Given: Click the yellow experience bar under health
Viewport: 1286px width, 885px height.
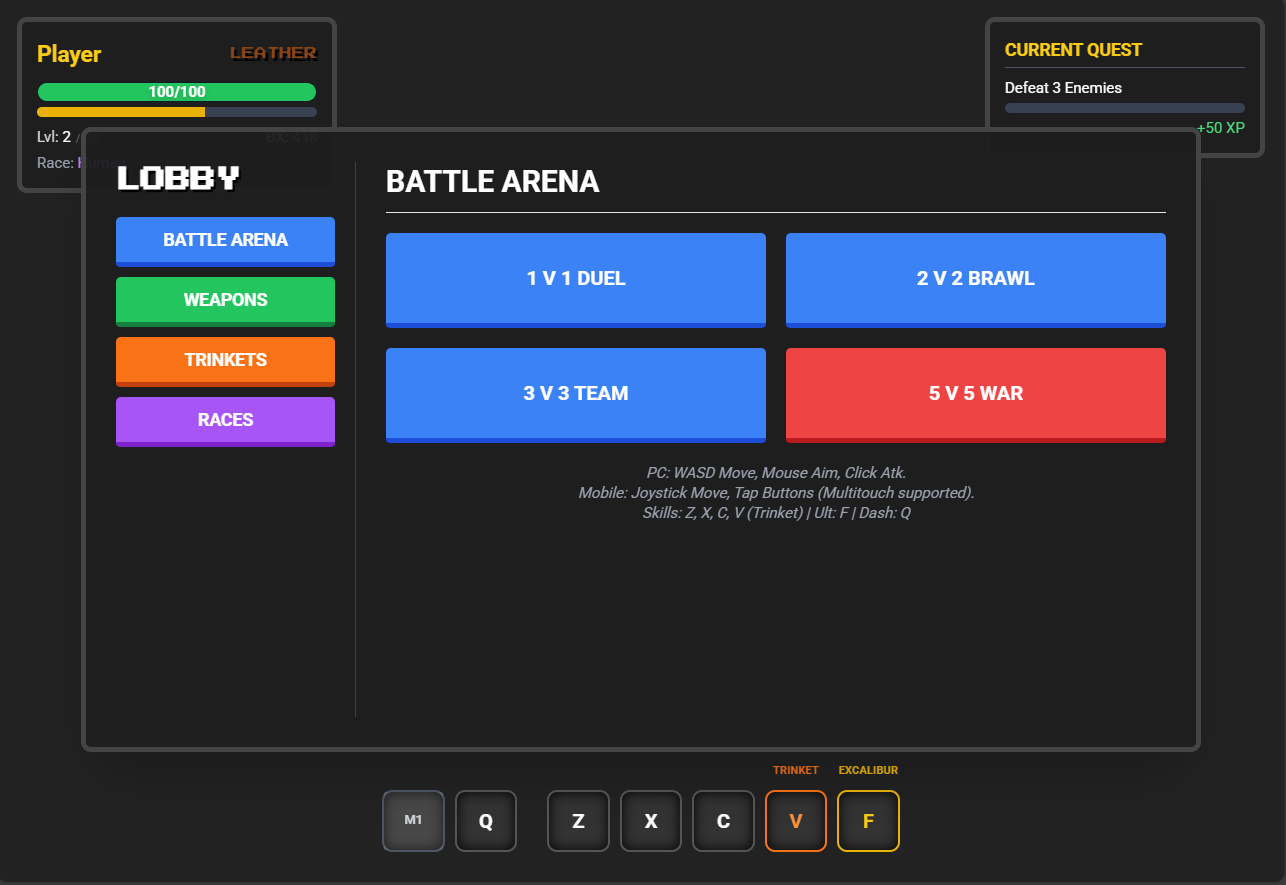Looking at the screenshot, I should click(177, 112).
